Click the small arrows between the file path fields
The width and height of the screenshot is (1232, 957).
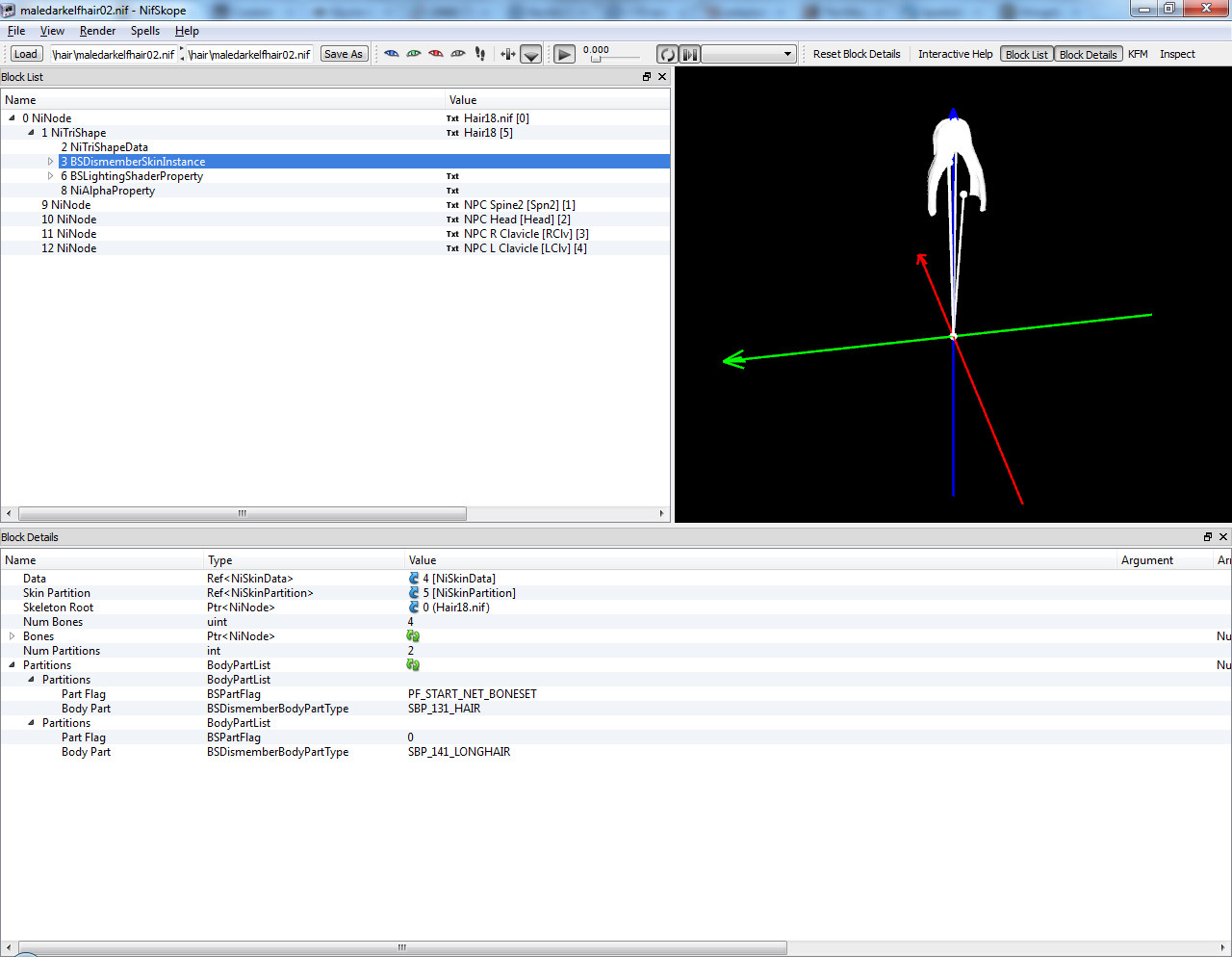tap(182, 54)
